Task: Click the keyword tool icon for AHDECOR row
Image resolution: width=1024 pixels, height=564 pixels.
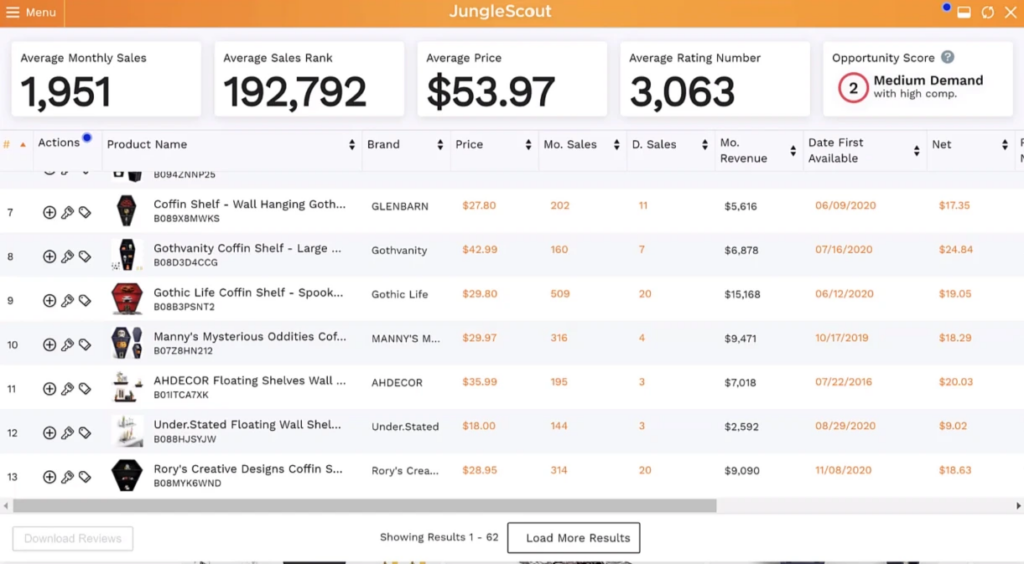Action: pyautogui.click(x=67, y=389)
